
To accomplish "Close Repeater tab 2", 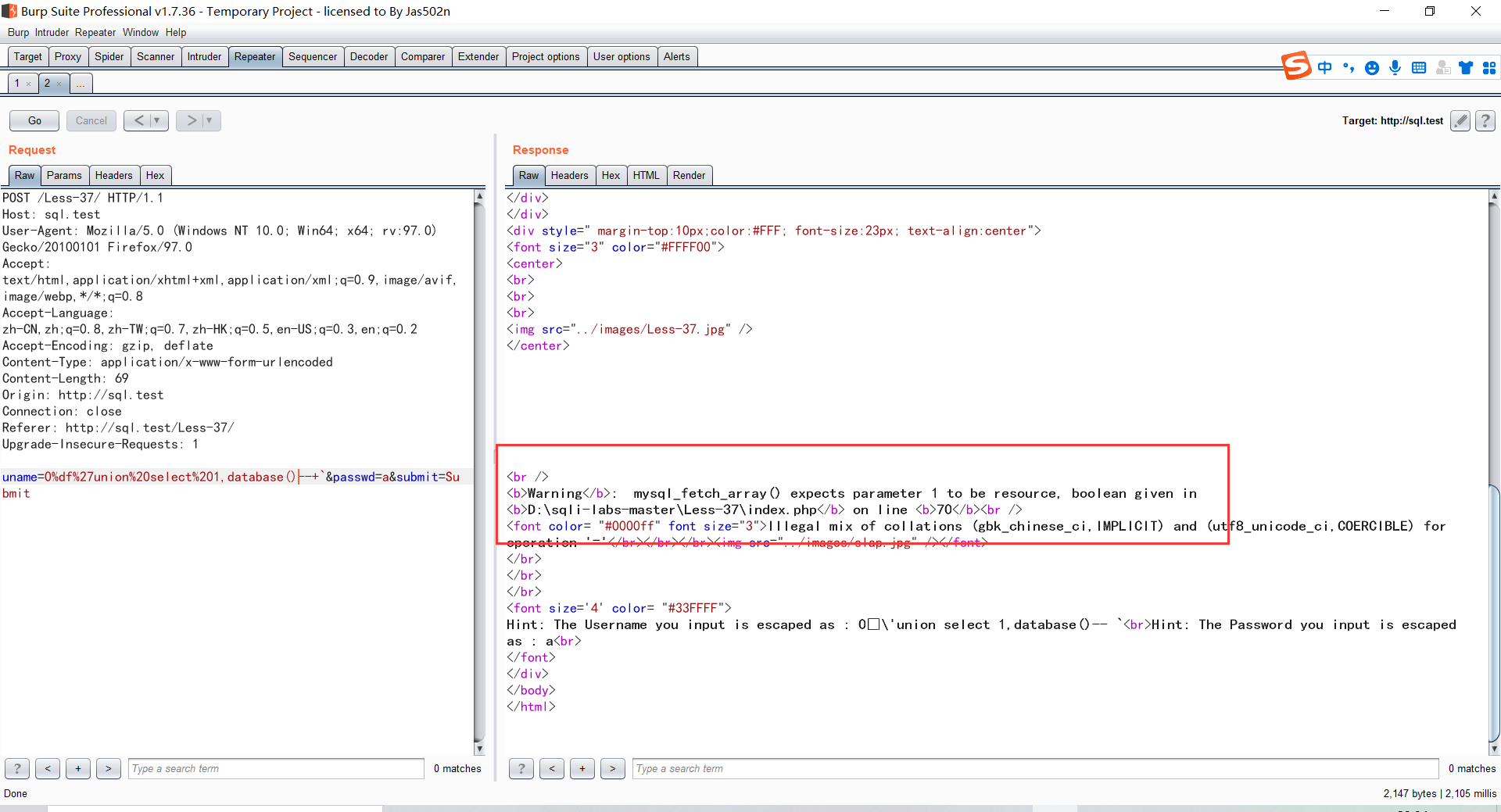I will point(59,84).
